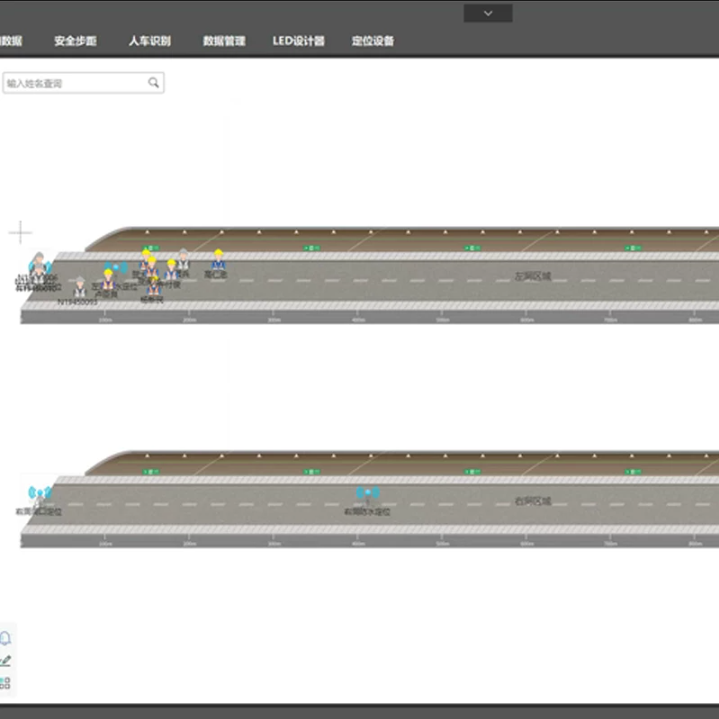This screenshot has width=719, height=719.
Task: Expand the top chevron dropdown panel
Action: (488, 13)
